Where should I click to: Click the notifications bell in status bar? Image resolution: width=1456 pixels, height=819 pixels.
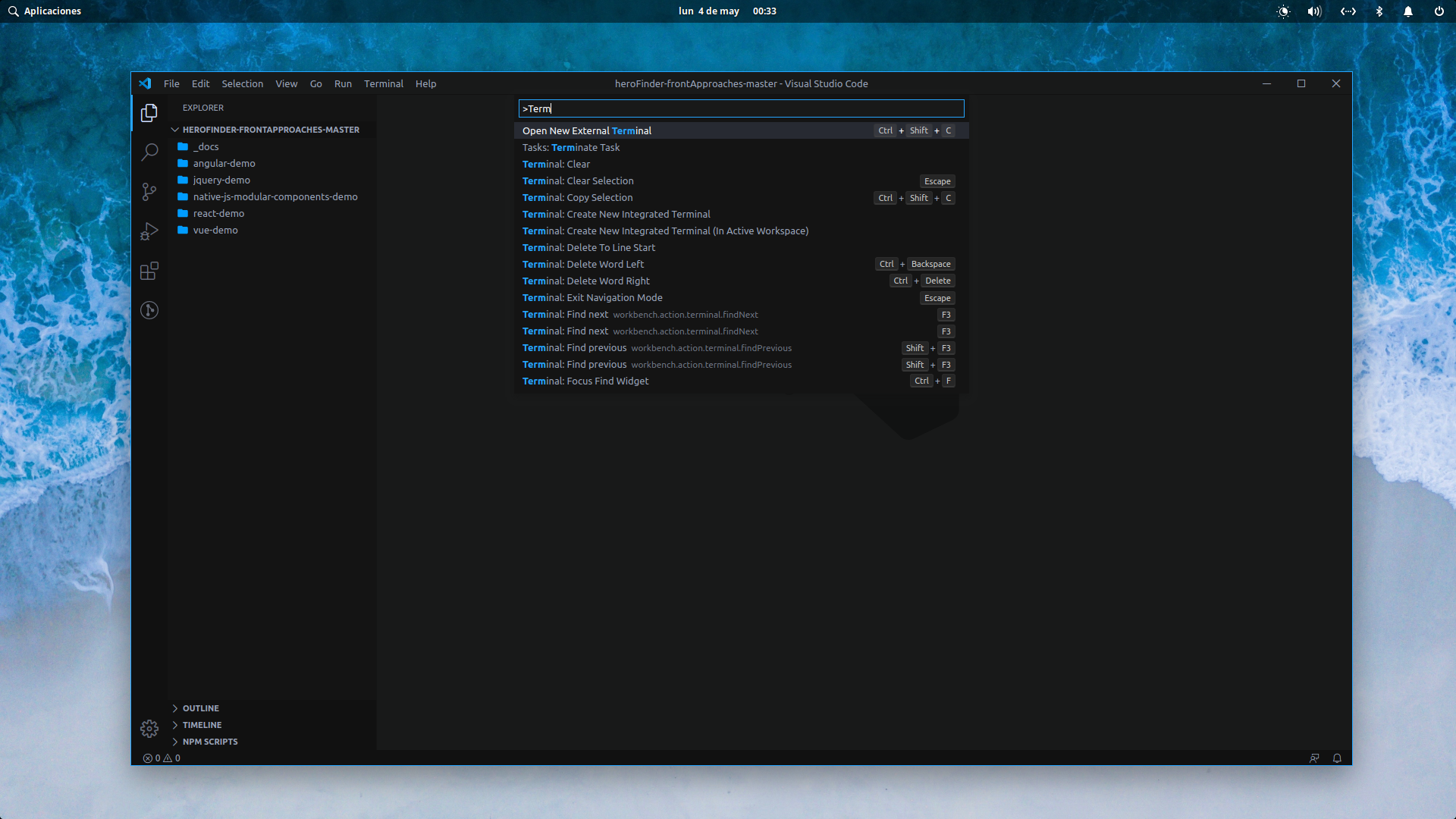click(1337, 758)
